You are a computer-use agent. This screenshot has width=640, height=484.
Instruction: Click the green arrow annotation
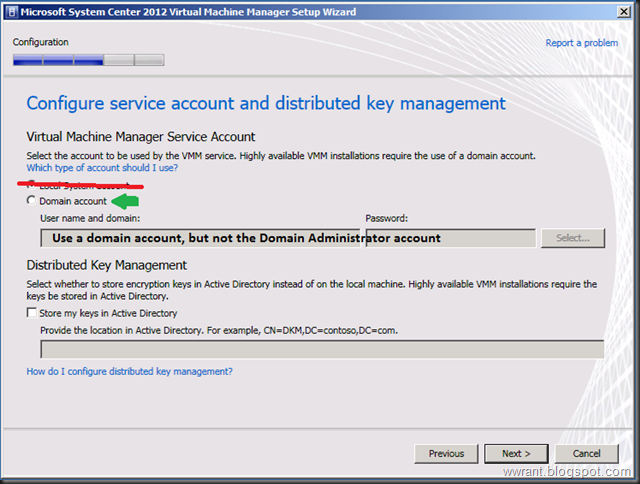coord(126,201)
